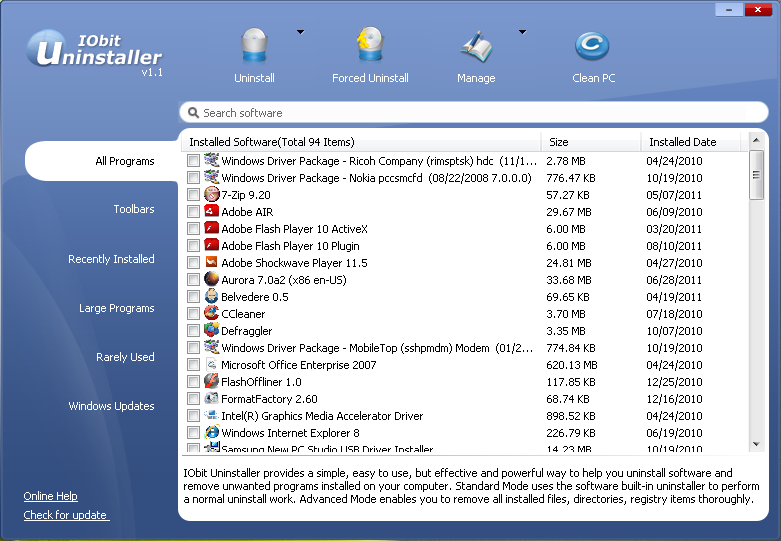Click the Aurora 7.0a2 icon
Viewport: 781px width, 541px height.
(212, 279)
